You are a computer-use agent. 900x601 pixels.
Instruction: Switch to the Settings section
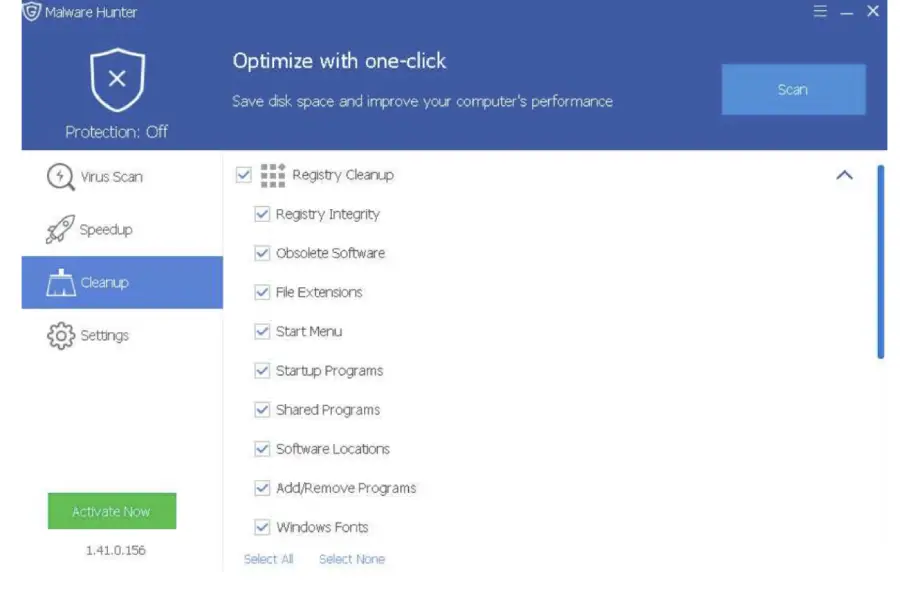(x=102, y=336)
